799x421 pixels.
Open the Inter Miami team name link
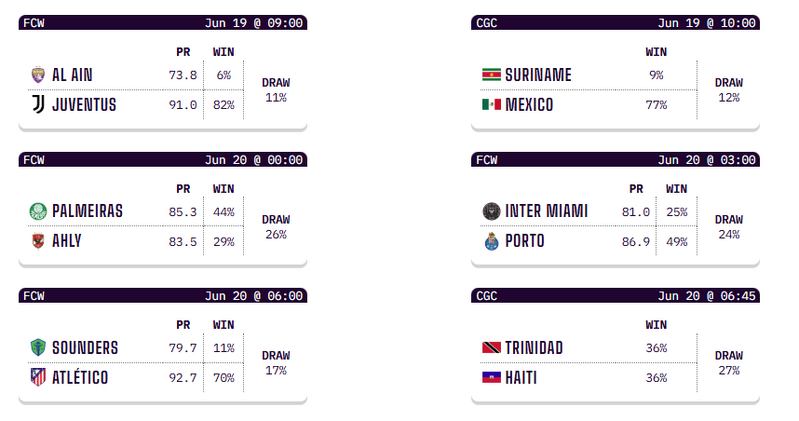(x=546, y=211)
